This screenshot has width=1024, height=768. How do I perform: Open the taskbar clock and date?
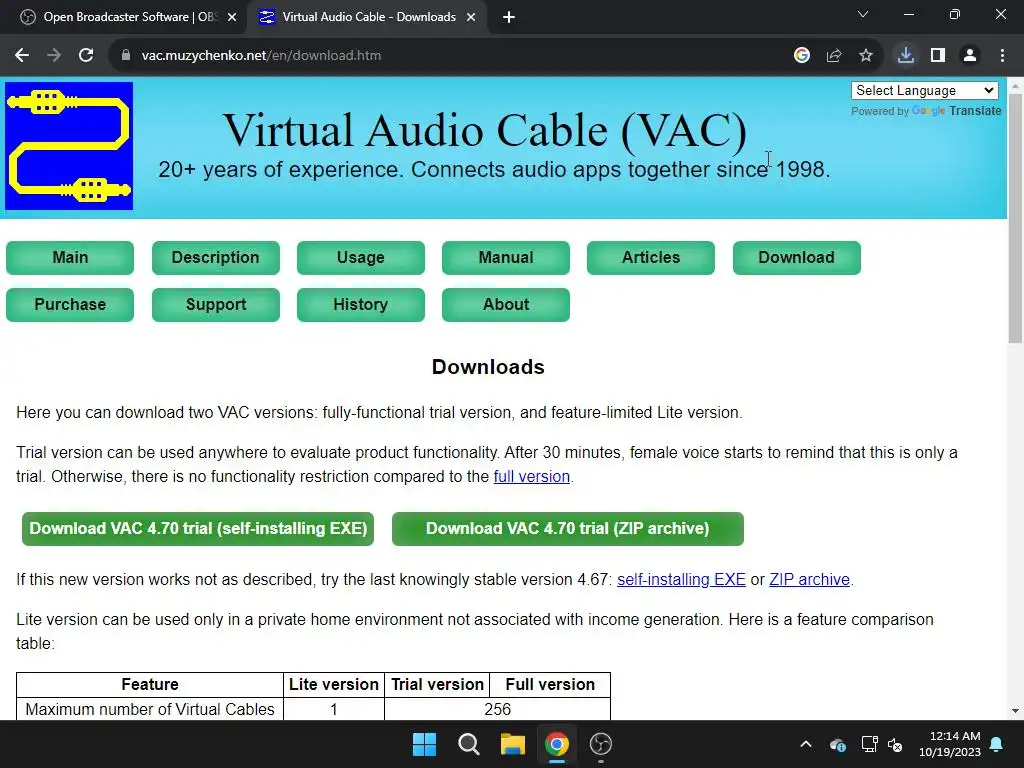click(x=950, y=744)
